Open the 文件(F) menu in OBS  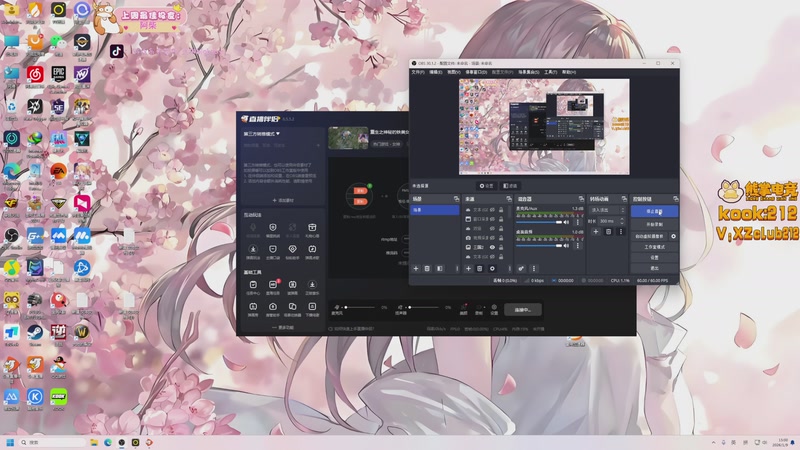pos(418,72)
